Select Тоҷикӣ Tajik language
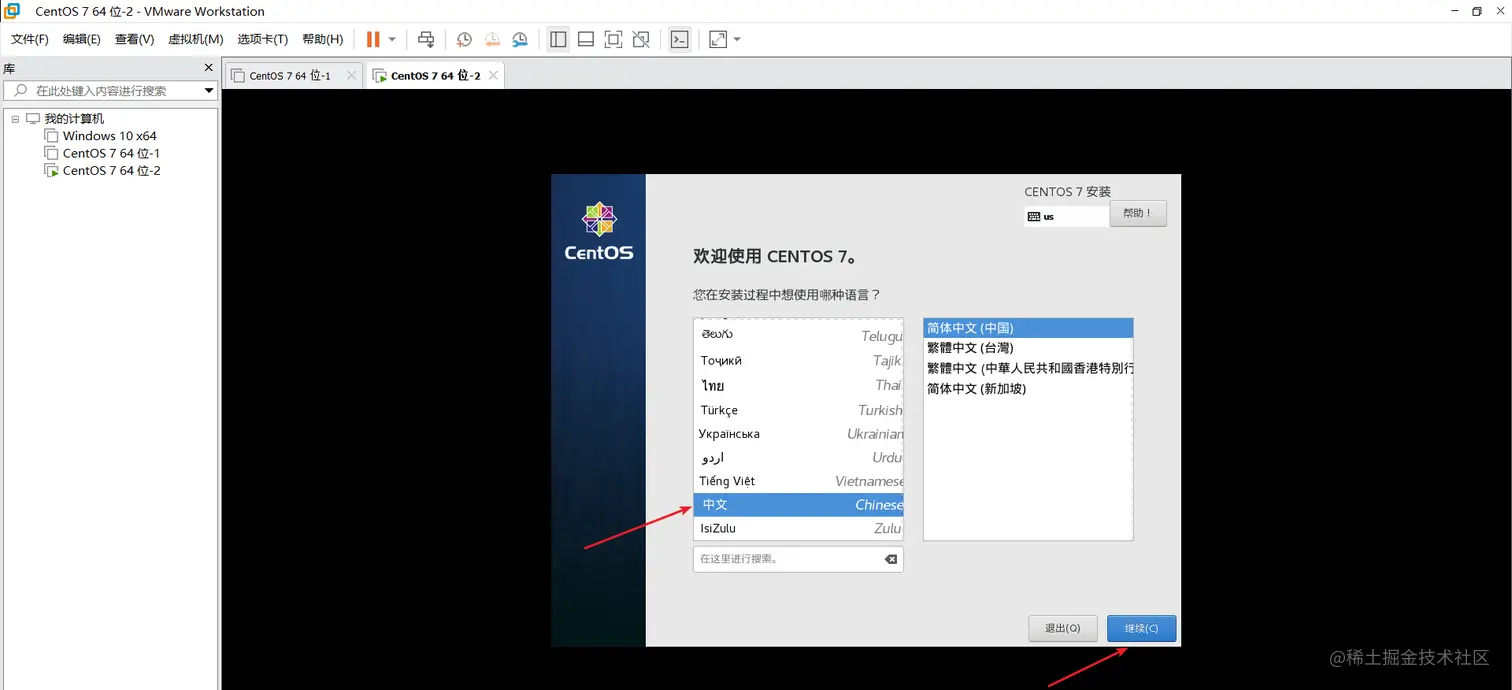The height and width of the screenshot is (690, 1512). [x=798, y=361]
